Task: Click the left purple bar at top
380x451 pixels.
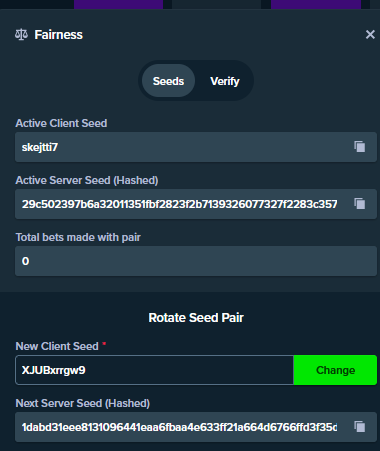Action: [x=118, y=4]
